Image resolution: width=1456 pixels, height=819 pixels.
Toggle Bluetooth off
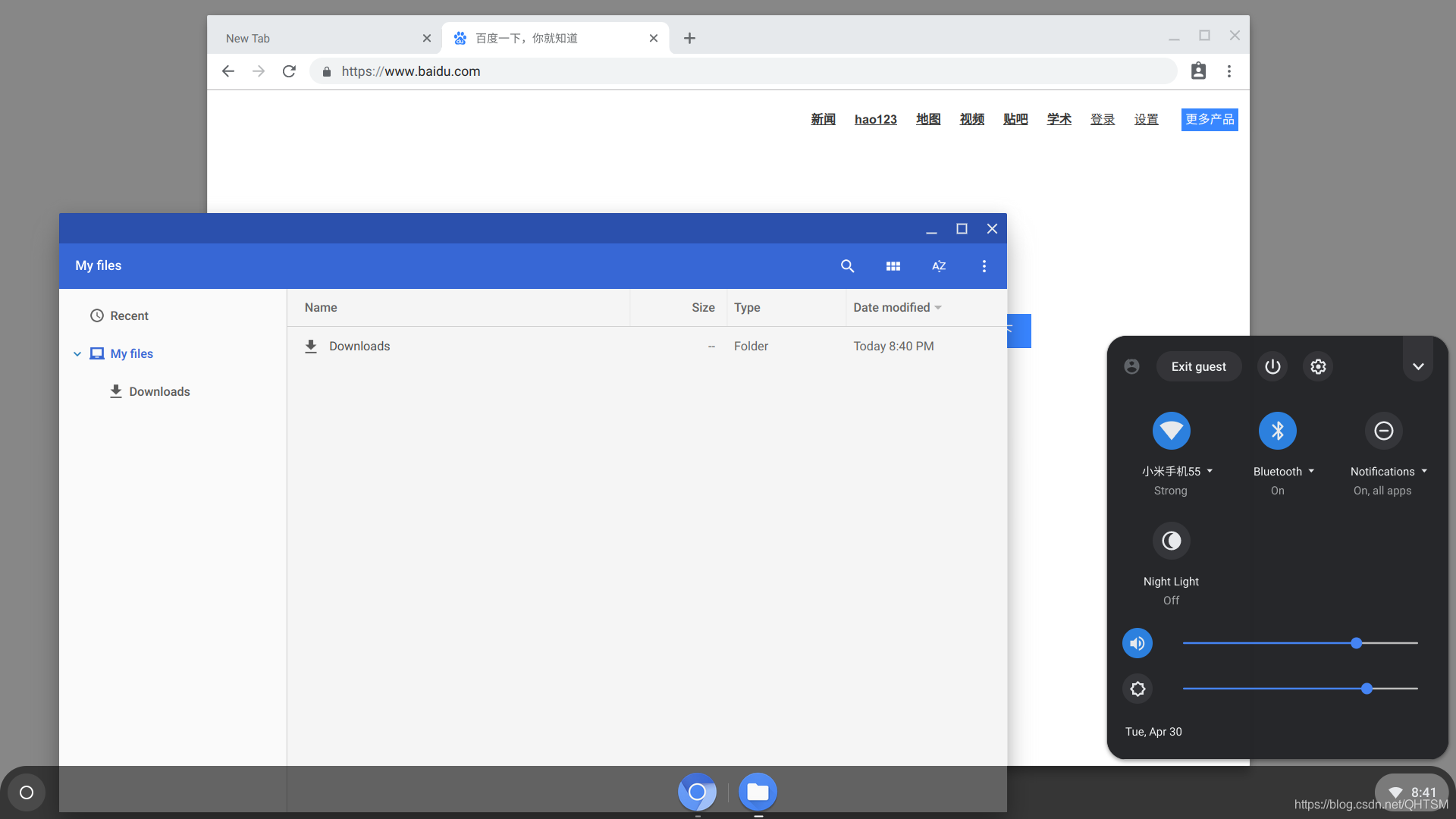point(1277,431)
